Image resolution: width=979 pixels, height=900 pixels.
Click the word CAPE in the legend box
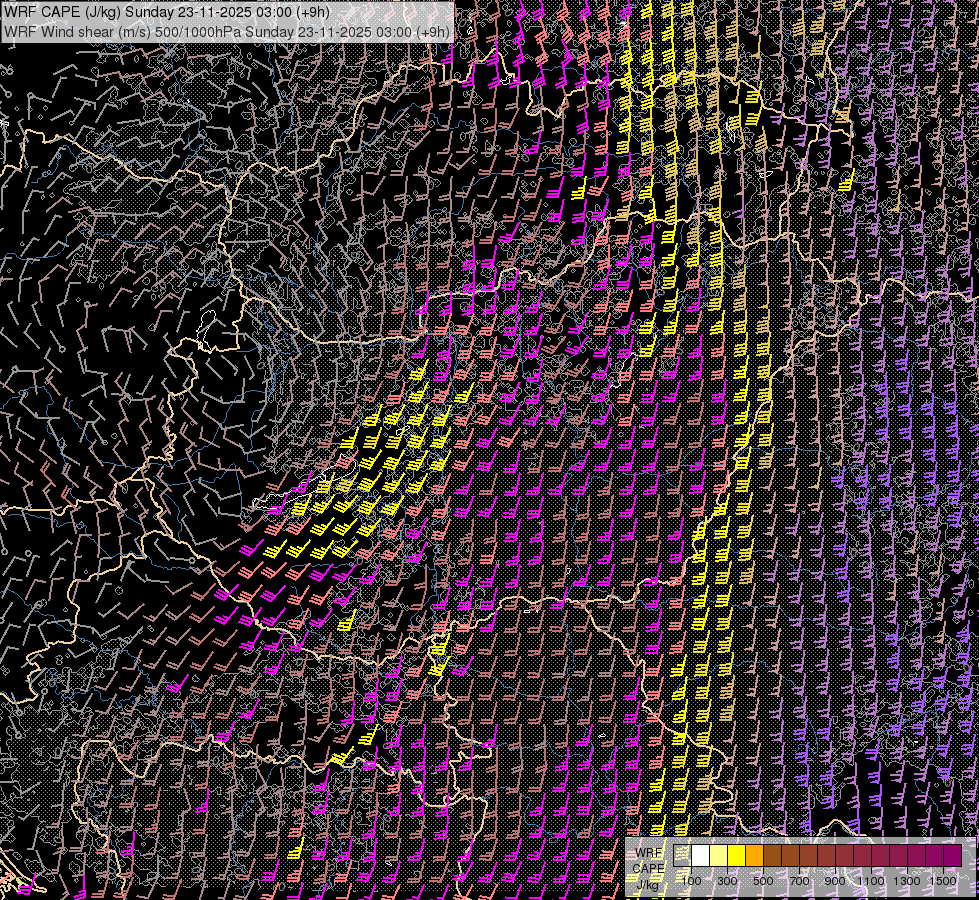tap(649, 868)
